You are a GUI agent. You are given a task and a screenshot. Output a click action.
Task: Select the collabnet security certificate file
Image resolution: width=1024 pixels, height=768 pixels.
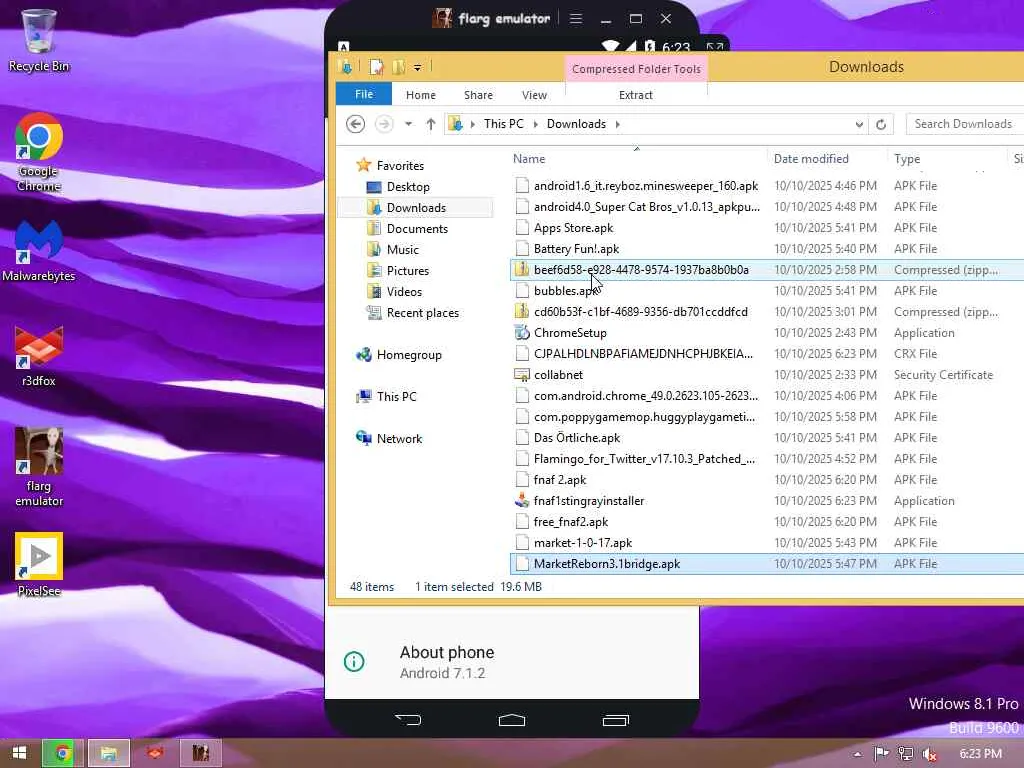click(558, 375)
